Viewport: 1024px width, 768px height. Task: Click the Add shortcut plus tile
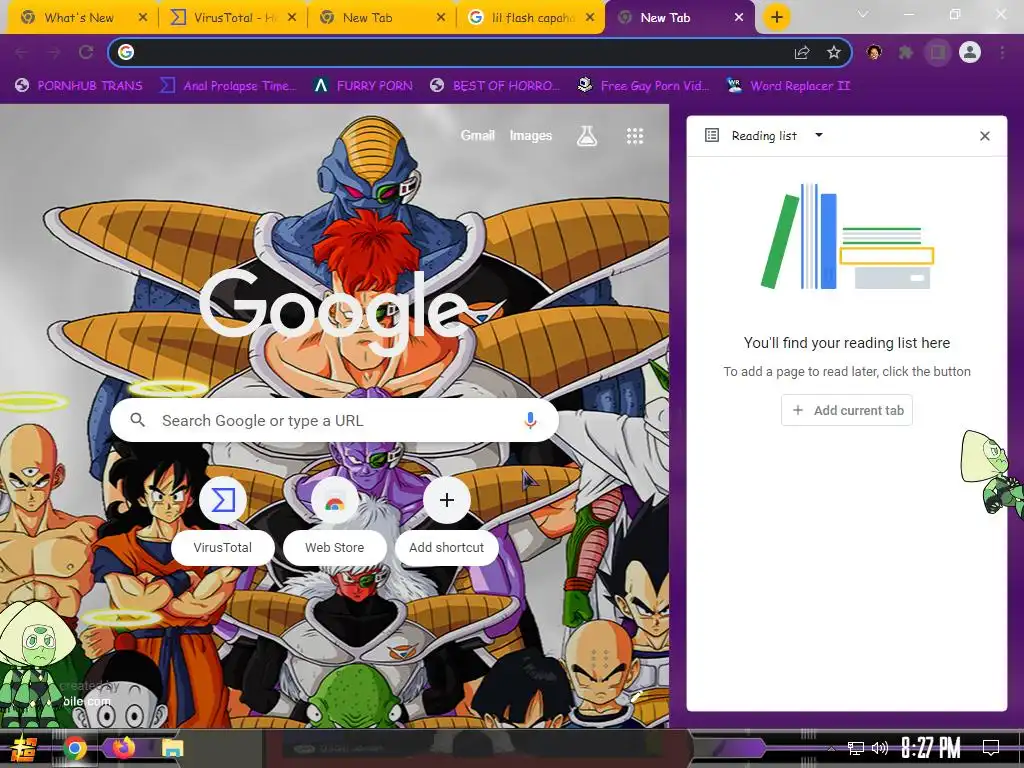(447, 520)
